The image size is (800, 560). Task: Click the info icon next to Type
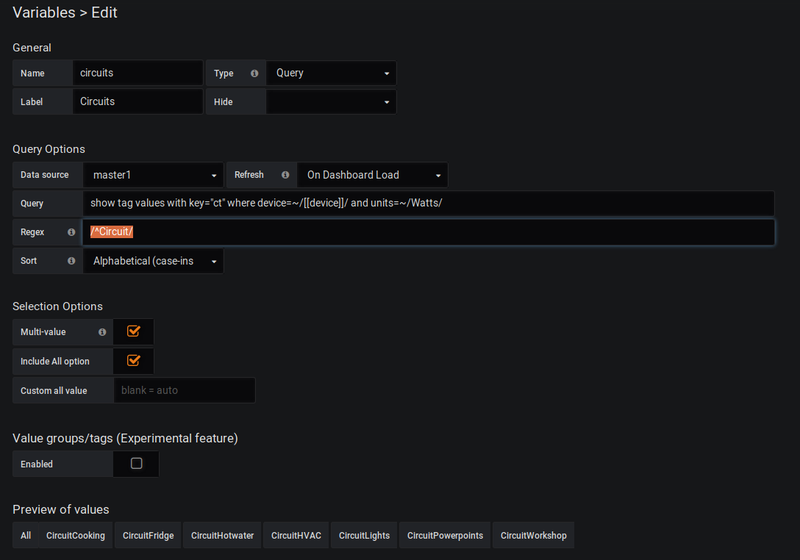click(x=254, y=73)
